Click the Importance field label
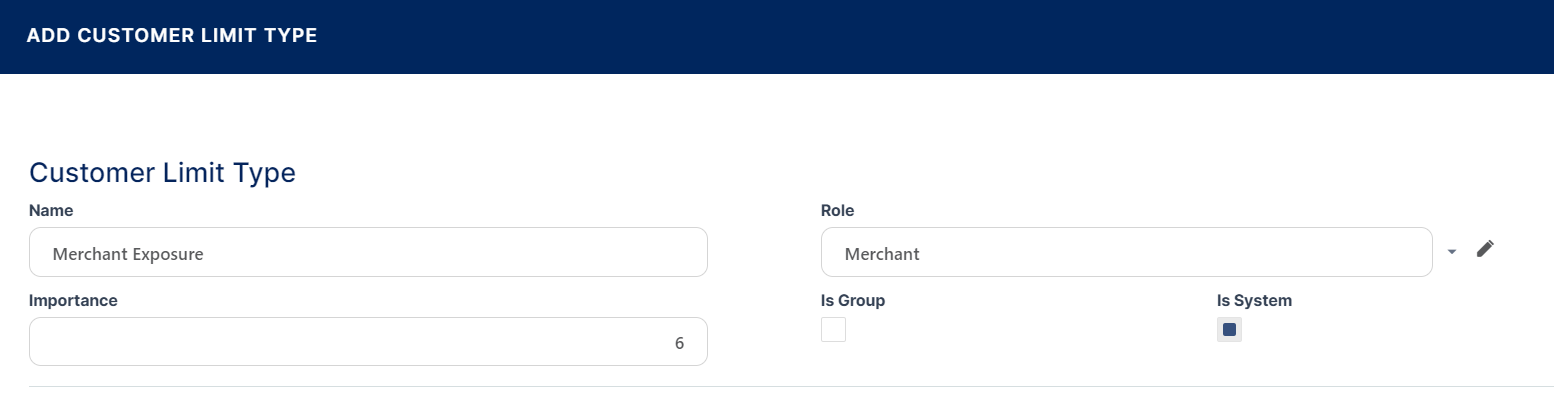The height and width of the screenshot is (401, 1554). pos(73,300)
